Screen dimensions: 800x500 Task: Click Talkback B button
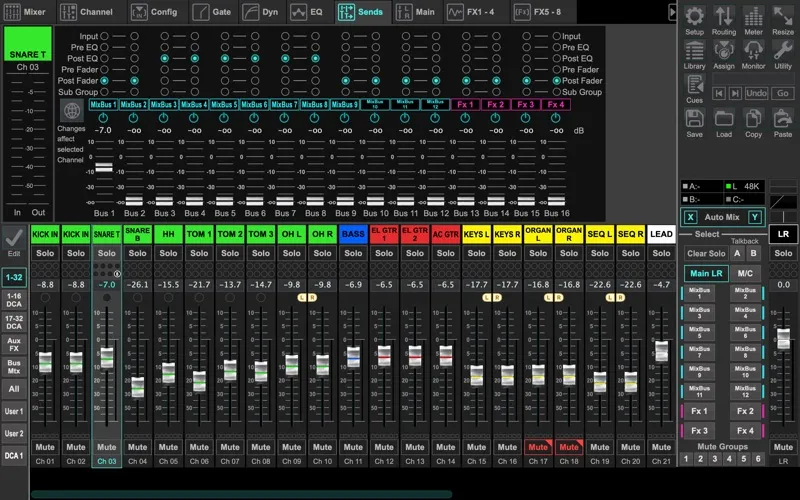[753, 253]
